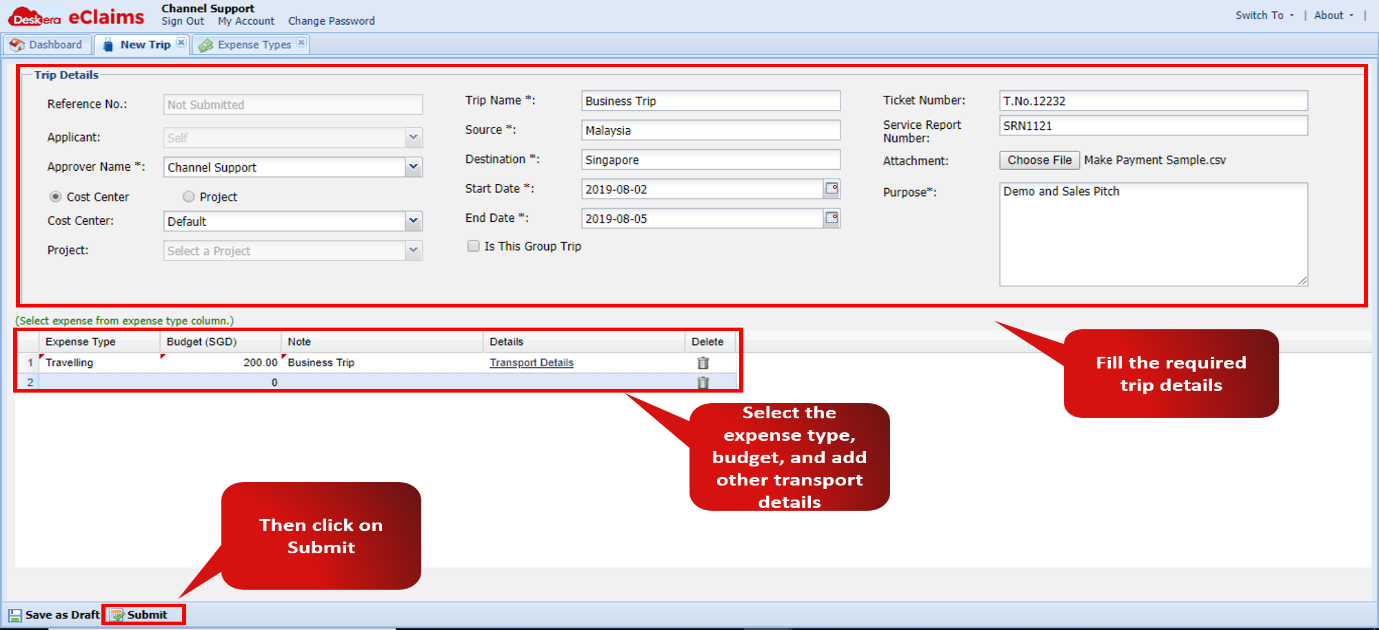Image resolution: width=1379 pixels, height=630 pixels.
Task: Click the Destination field containing Singapore
Action: (x=711, y=159)
